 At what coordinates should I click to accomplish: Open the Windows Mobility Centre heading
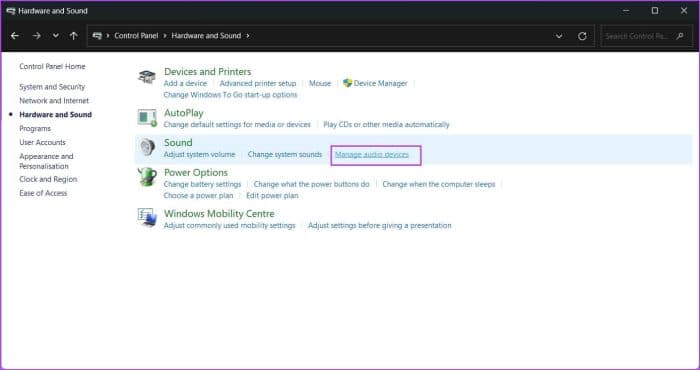click(219, 213)
